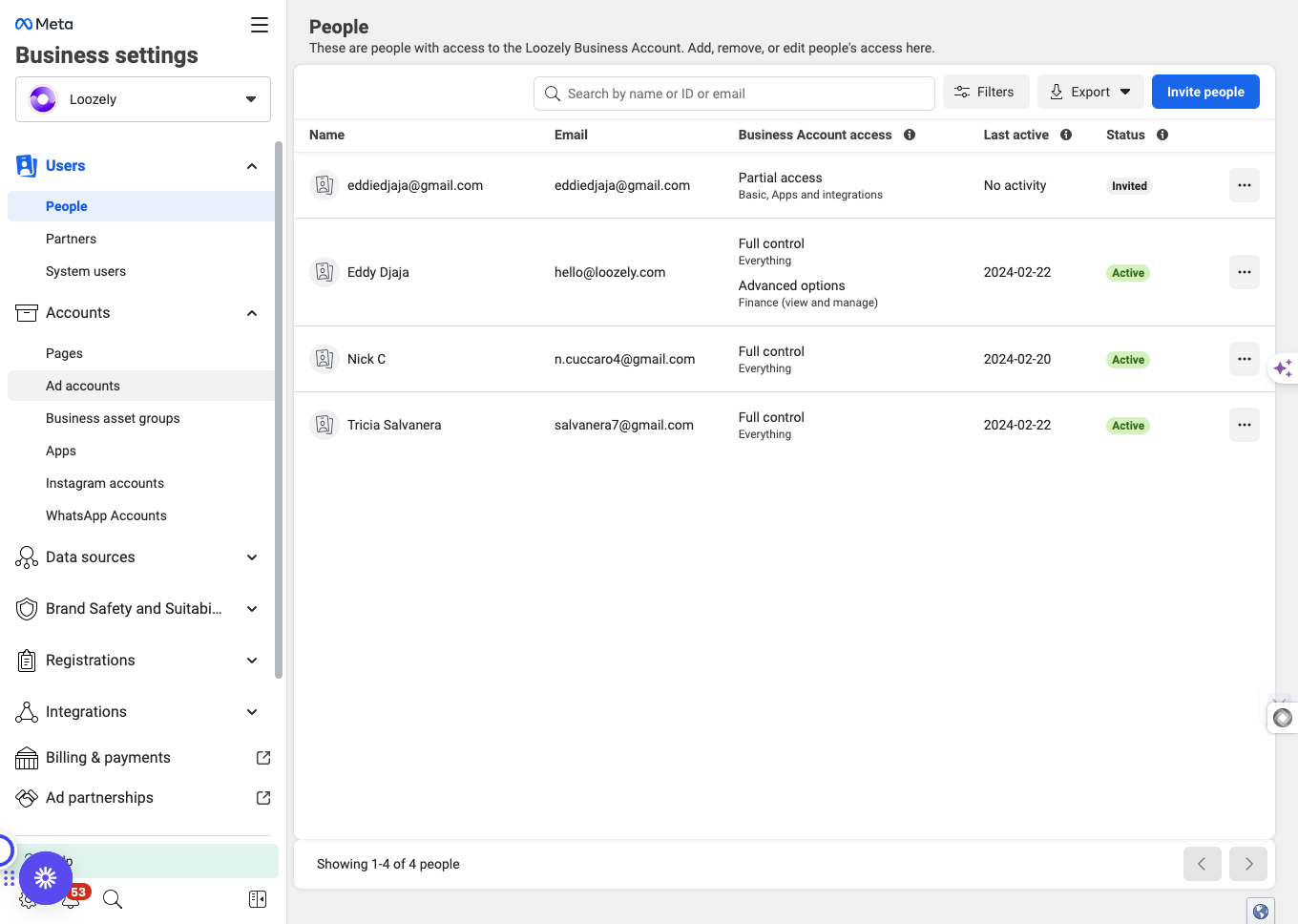Image resolution: width=1298 pixels, height=924 pixels.
Task: Click the Billing & payments external link icon
Action: point(263,758)
